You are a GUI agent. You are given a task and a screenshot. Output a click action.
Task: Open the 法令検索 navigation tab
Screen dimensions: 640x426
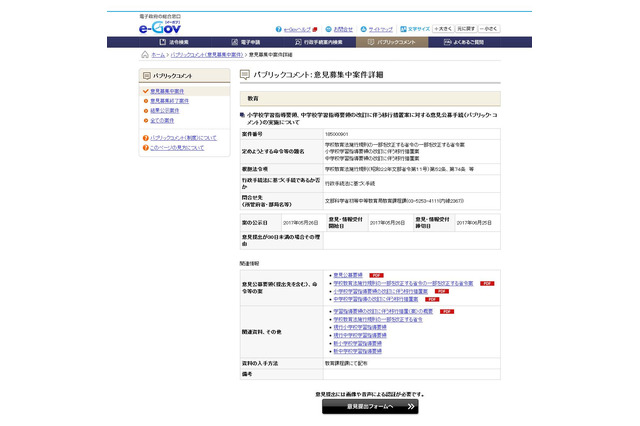pyautogui.click(x=175, y=42)
